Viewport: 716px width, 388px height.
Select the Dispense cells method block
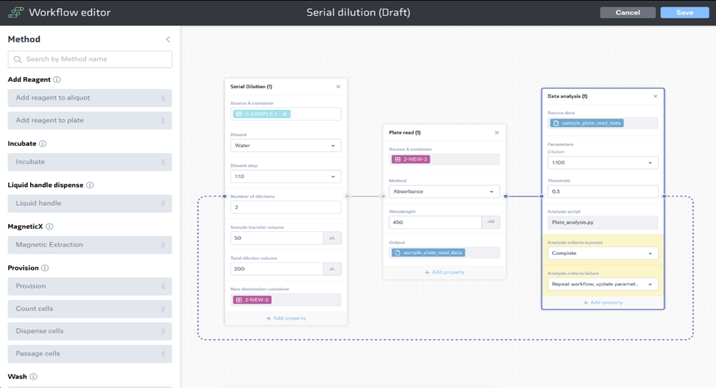[90, 331]
